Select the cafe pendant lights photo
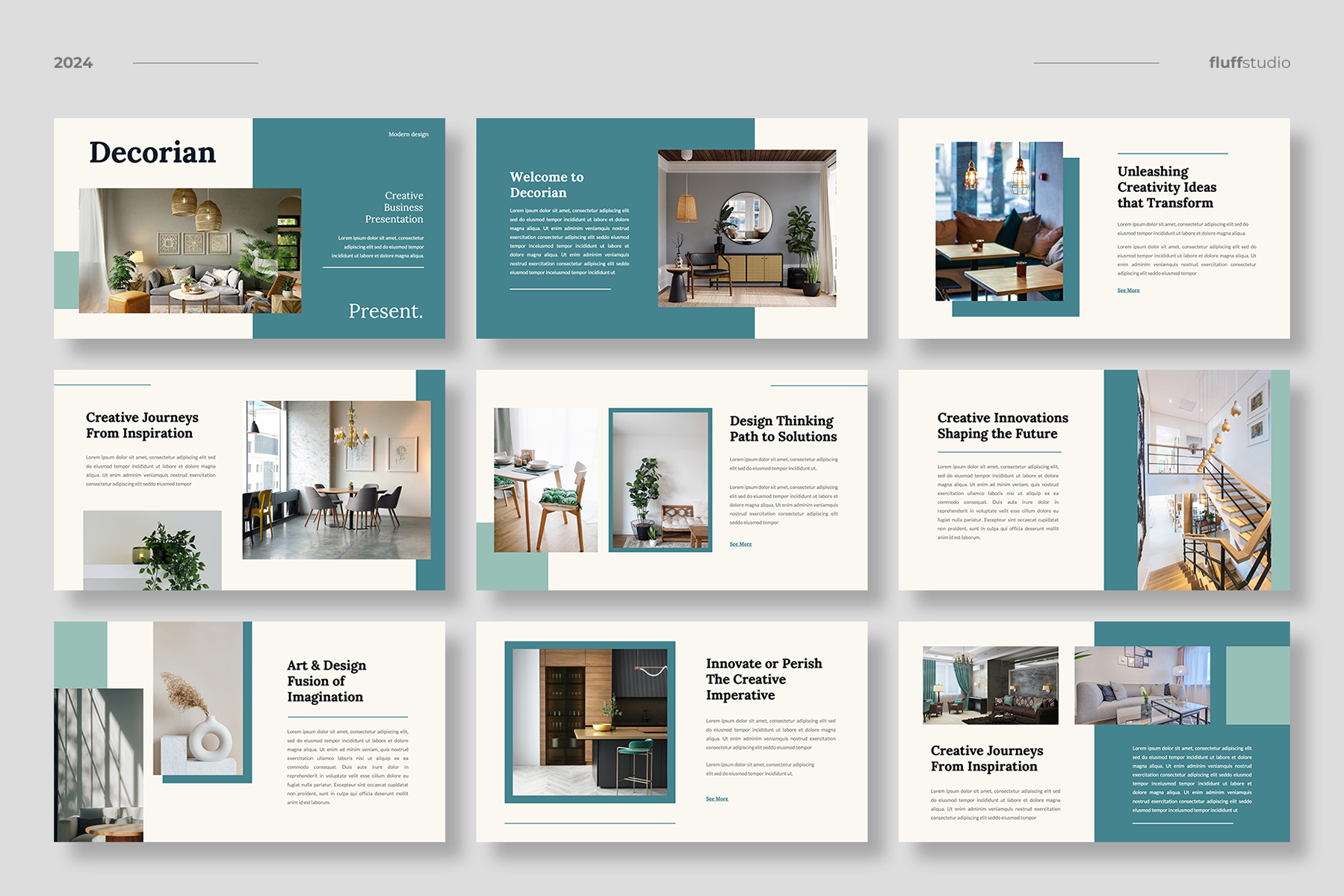 [x=999, y=221]
